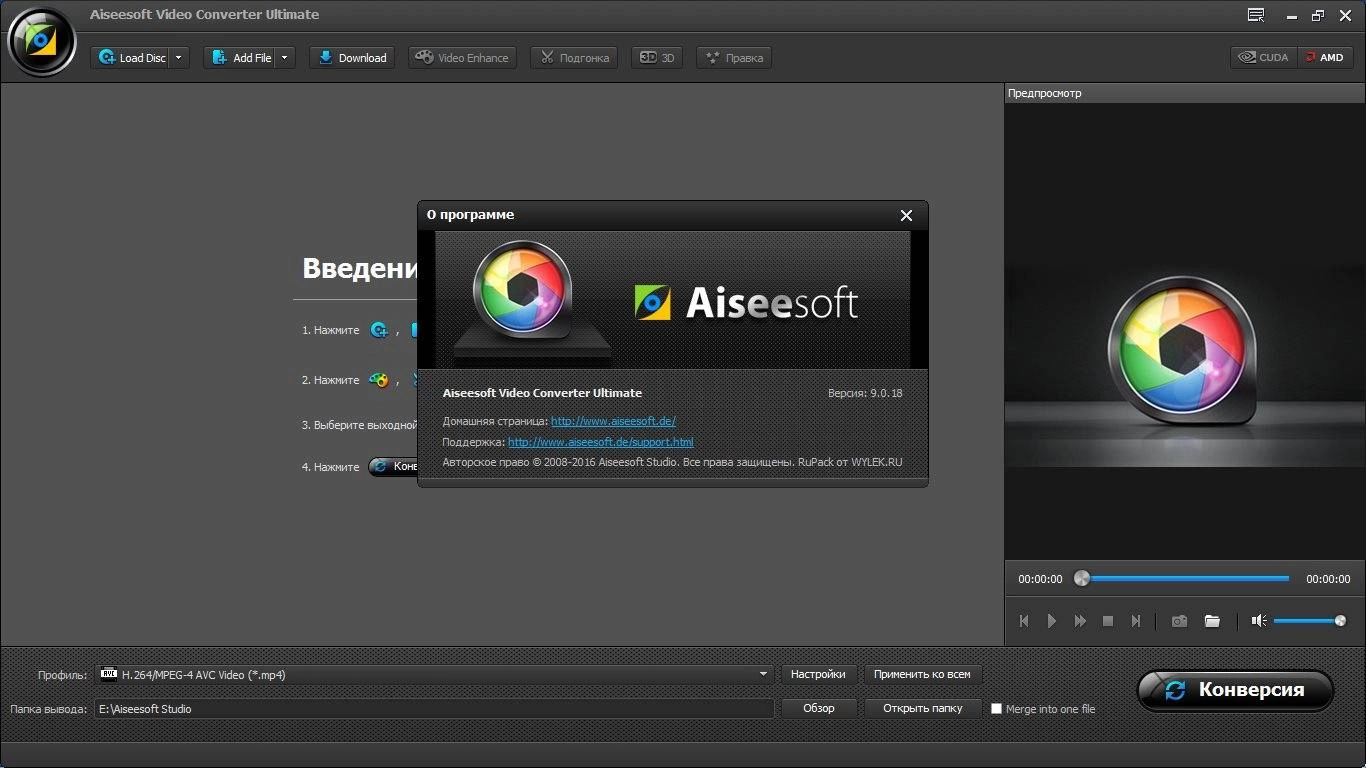Click the Применить ко всем button
This screenshot has width=1366, height=768.
click(922, 674)
